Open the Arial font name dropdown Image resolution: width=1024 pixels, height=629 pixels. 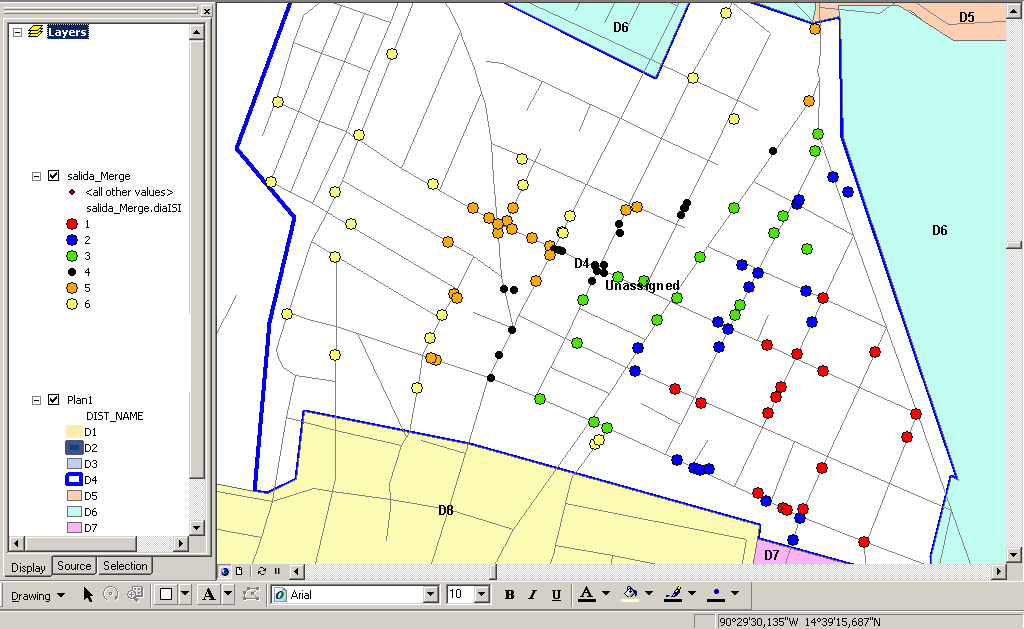coord(430,594)
